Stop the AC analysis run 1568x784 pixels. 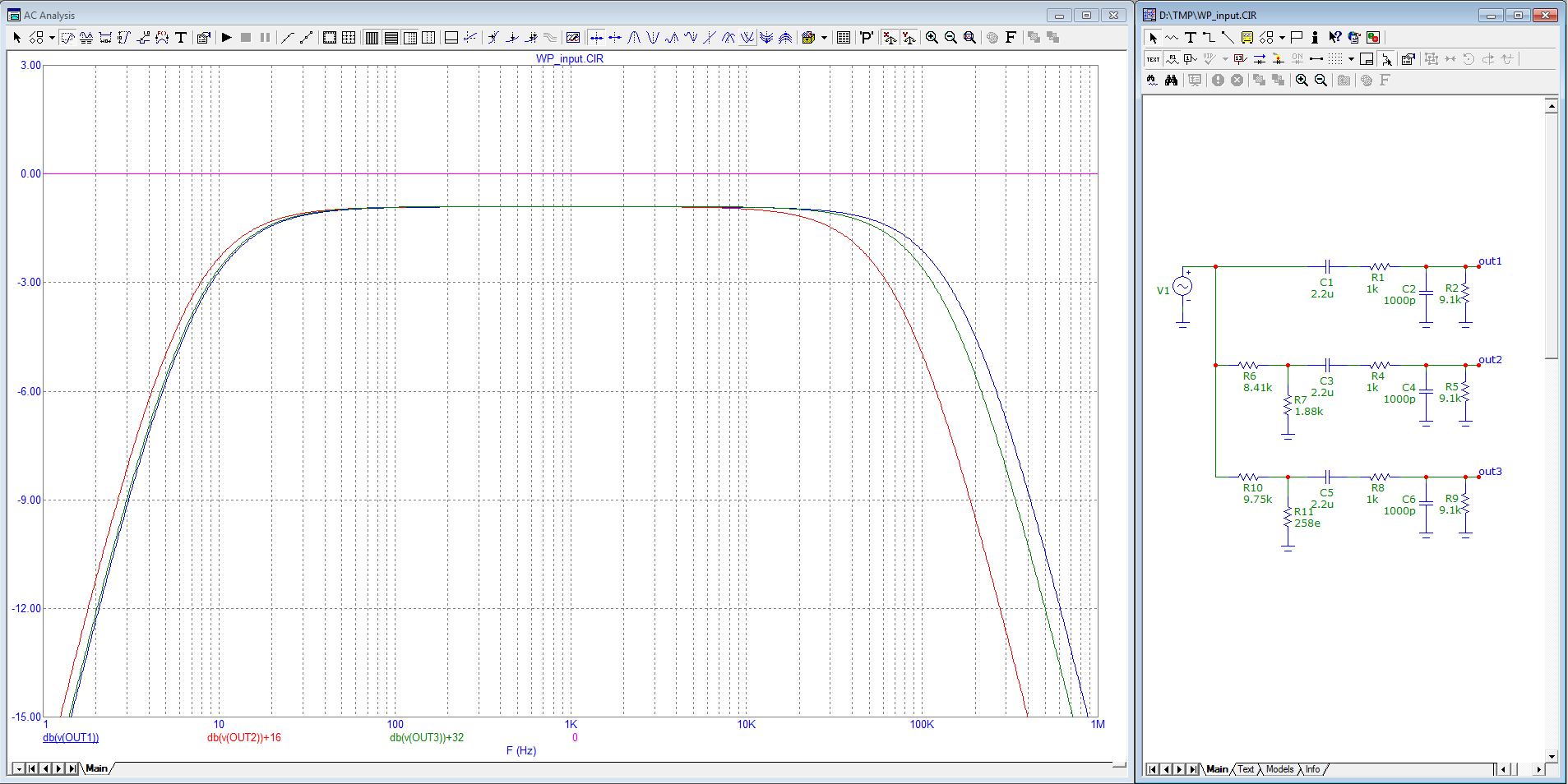pyautogui.click(x=246, y=37)
